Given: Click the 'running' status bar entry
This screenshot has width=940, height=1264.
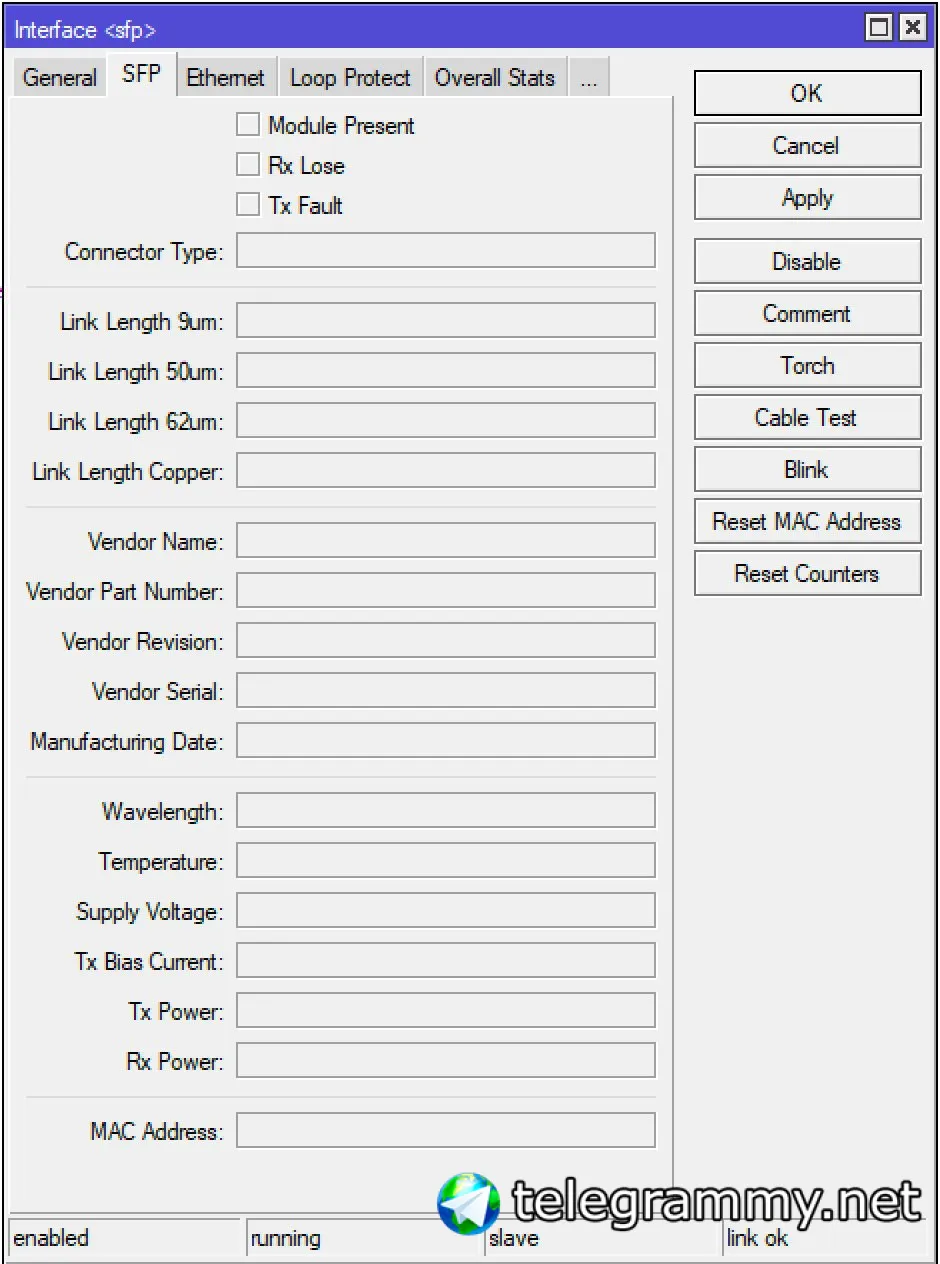Looking at the screenshot, I should coord(364,1238).
